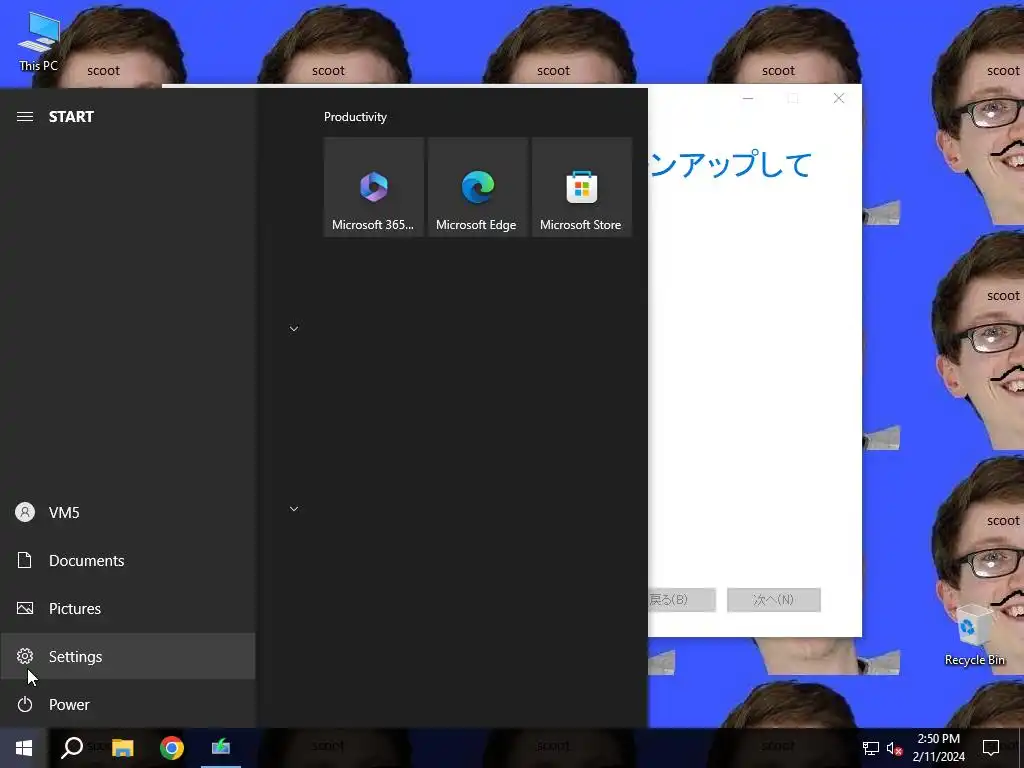The image size is (1024, 768).
Task: Open the VM5 user account menu
Action: click(127, 513)
